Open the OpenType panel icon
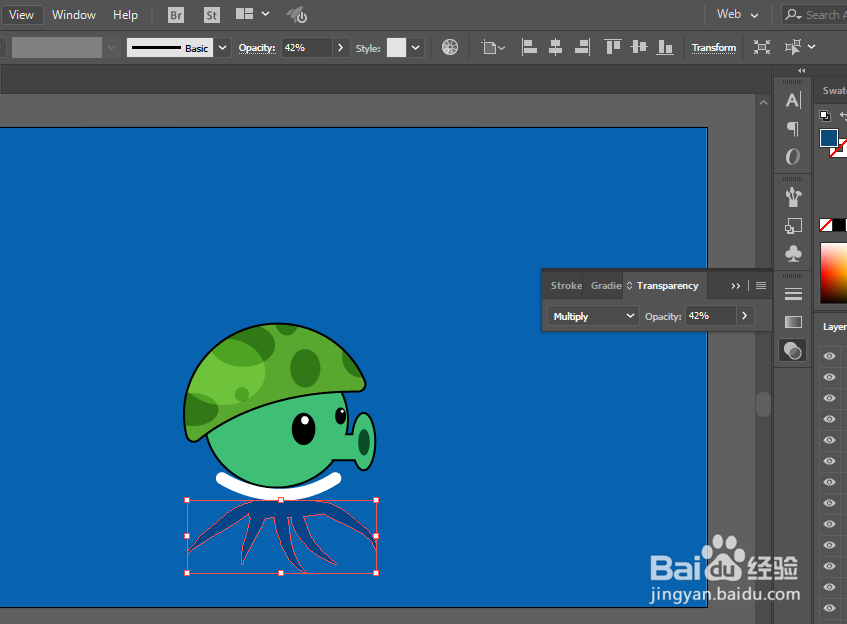847x624 pixels. pyautogui.click(x=793, y=157)
